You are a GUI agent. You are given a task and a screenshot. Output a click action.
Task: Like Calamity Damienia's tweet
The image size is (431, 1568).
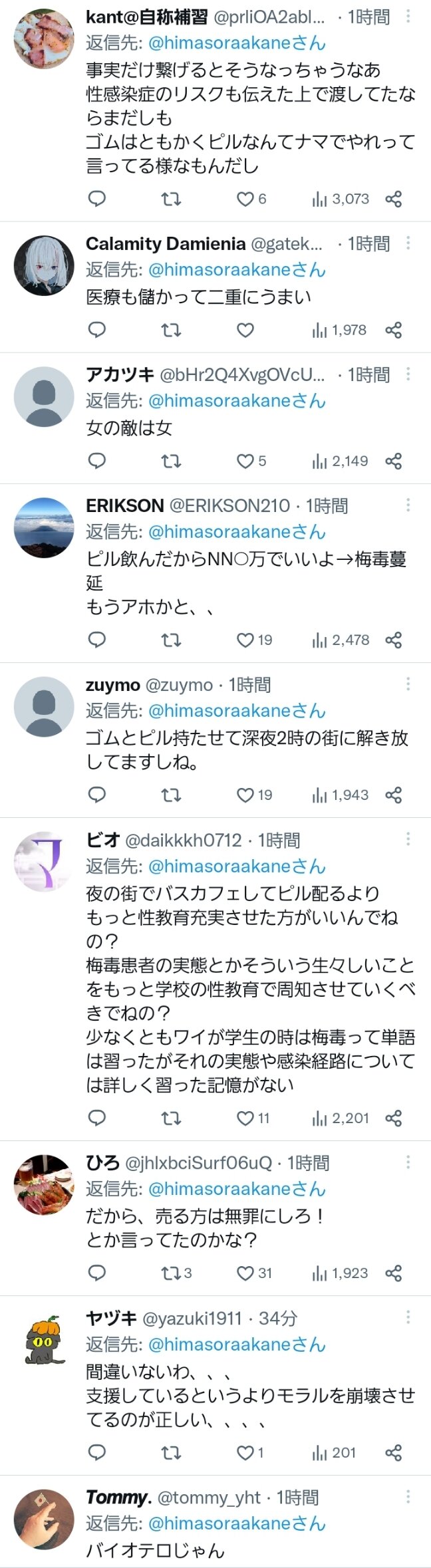(245, 330)
